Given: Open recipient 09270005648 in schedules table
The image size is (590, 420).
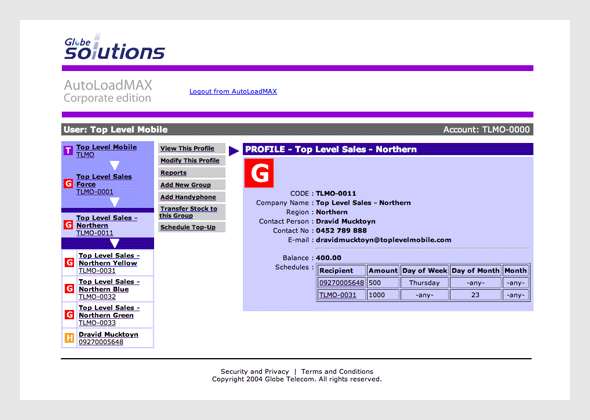Looking at the screenshot, I should 341,283.
